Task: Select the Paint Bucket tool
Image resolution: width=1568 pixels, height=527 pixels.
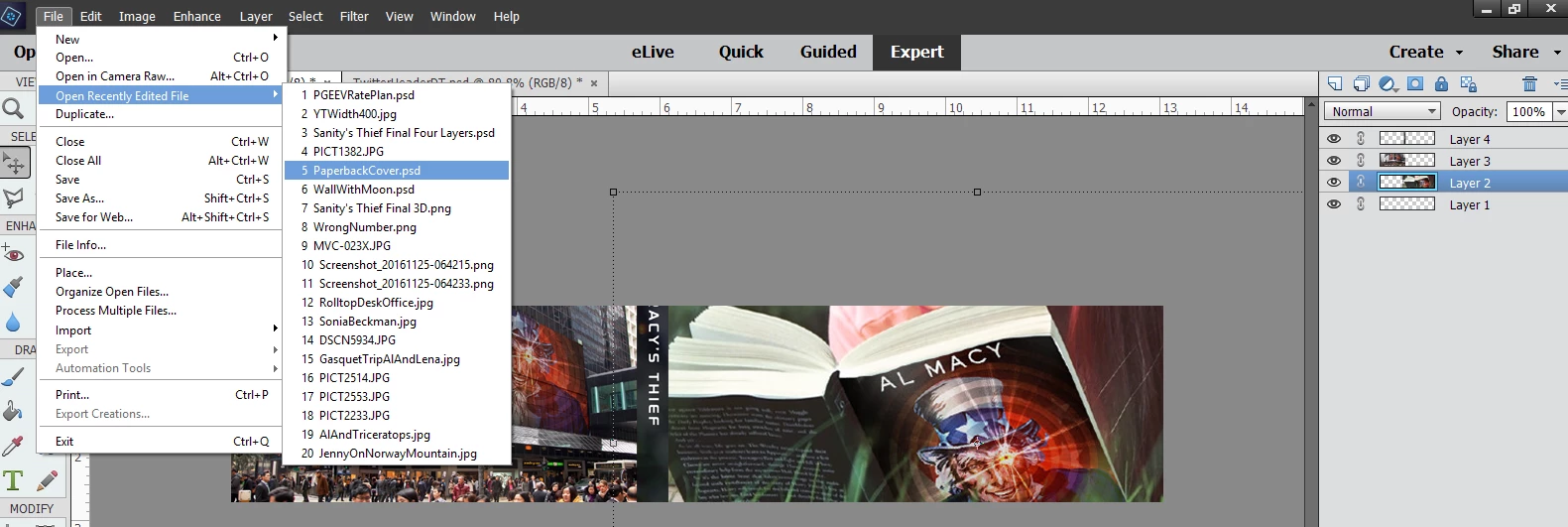Action: 13,411
